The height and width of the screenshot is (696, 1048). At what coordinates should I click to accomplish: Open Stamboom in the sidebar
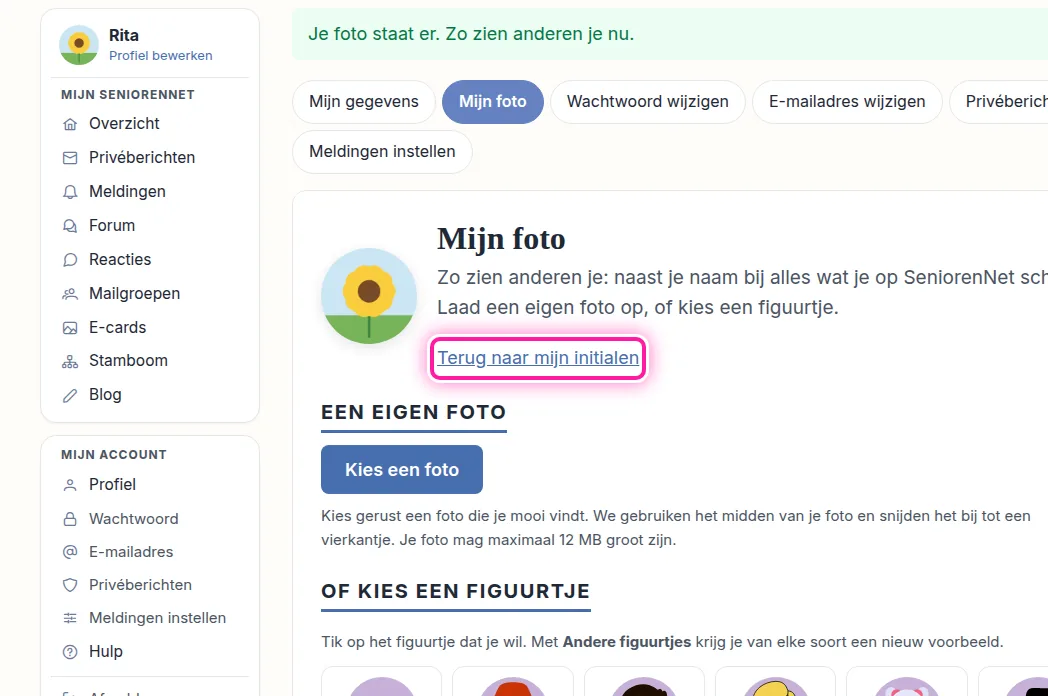pos(128,361)
